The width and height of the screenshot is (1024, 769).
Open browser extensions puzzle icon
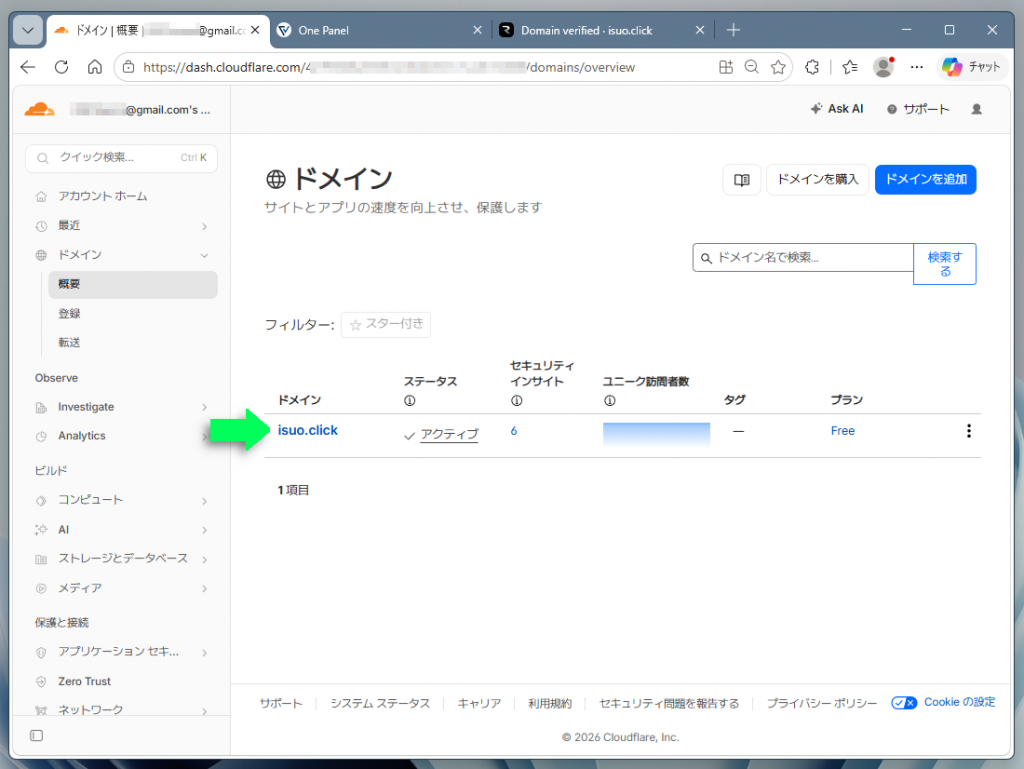(812, 67)
